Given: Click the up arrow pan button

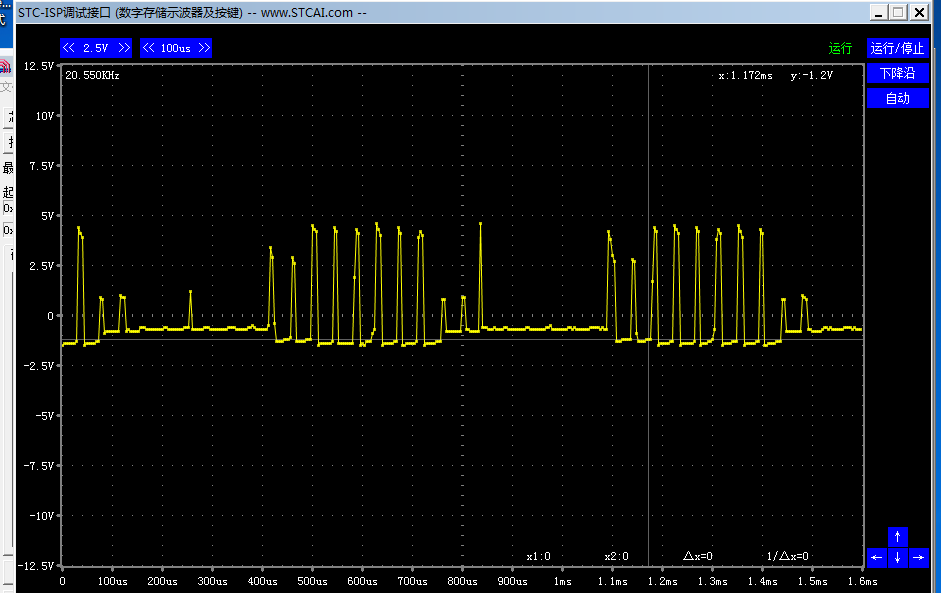Looking at the screenshot, I should [897, 537].
